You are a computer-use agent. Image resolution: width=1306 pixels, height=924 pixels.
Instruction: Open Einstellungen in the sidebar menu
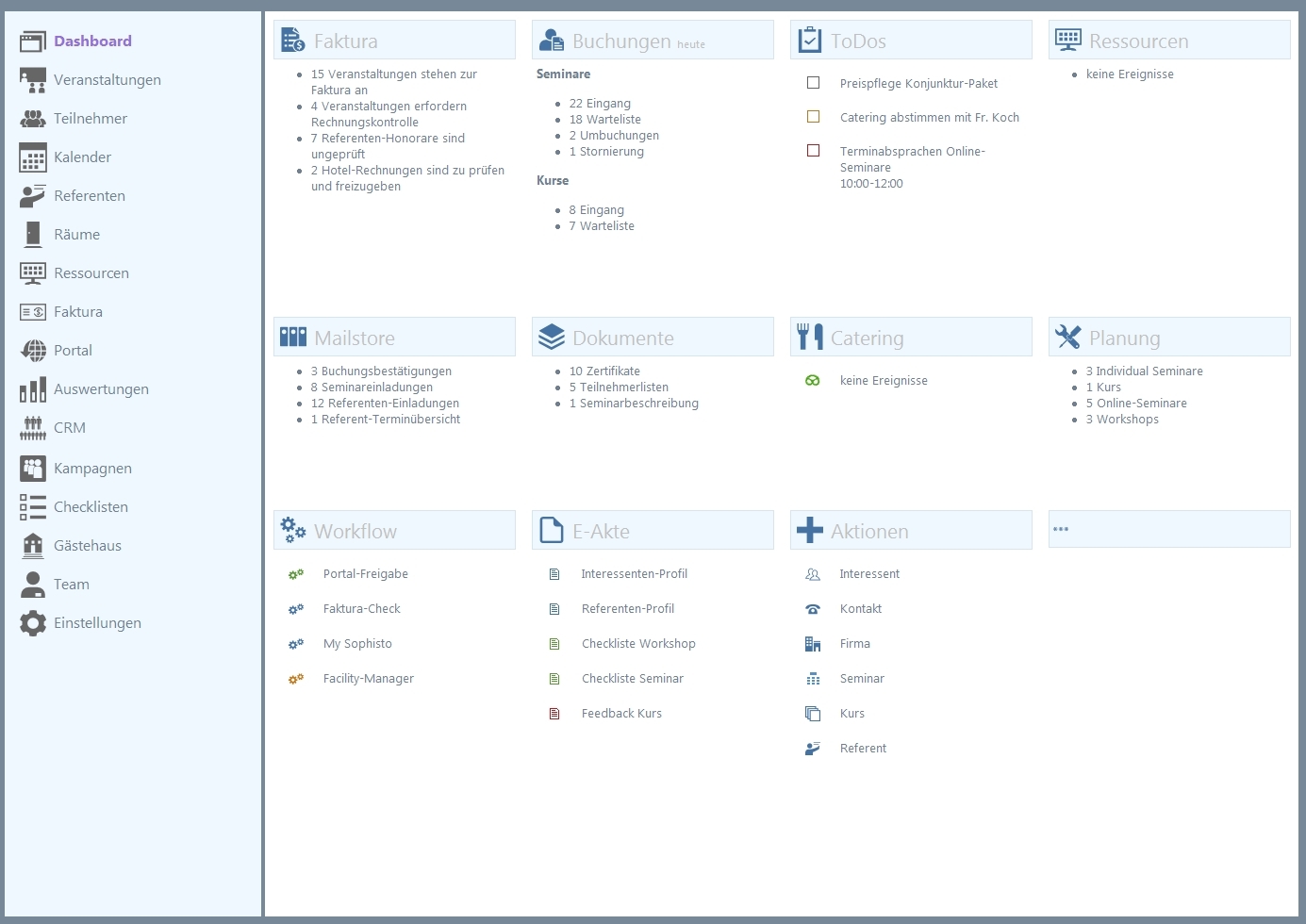tap(97, 623)
